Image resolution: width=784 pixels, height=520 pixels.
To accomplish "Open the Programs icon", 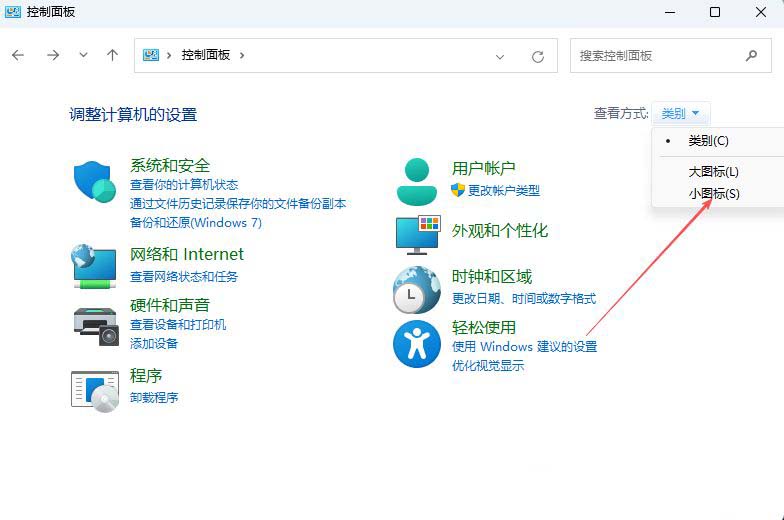I will (x=96, y=389).
